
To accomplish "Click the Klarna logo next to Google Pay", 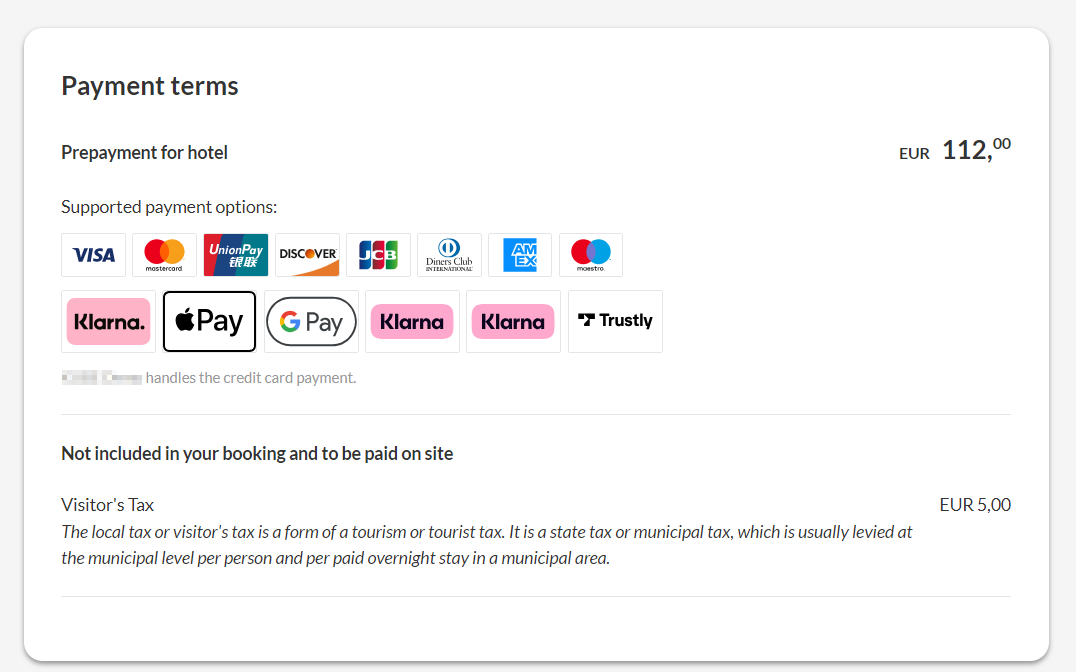I will tap(412, 322).
